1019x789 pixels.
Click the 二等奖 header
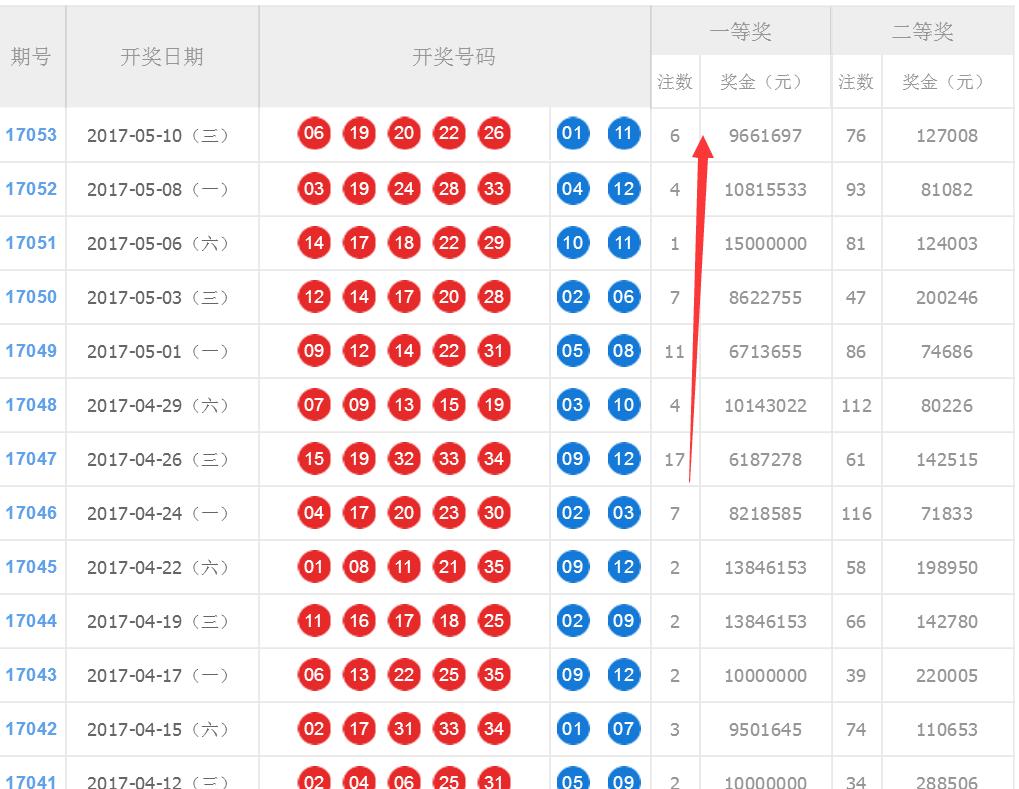(x=922, y=31)
